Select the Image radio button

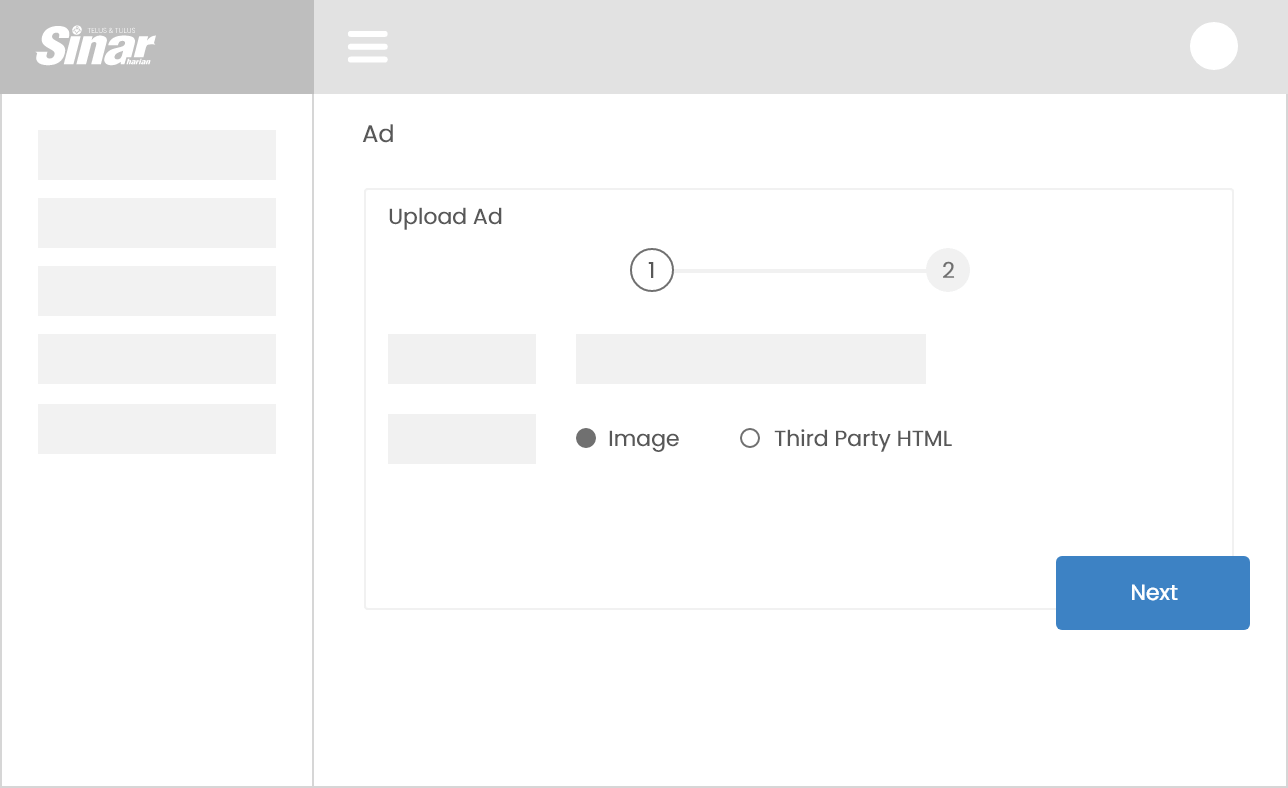[586, 438]
